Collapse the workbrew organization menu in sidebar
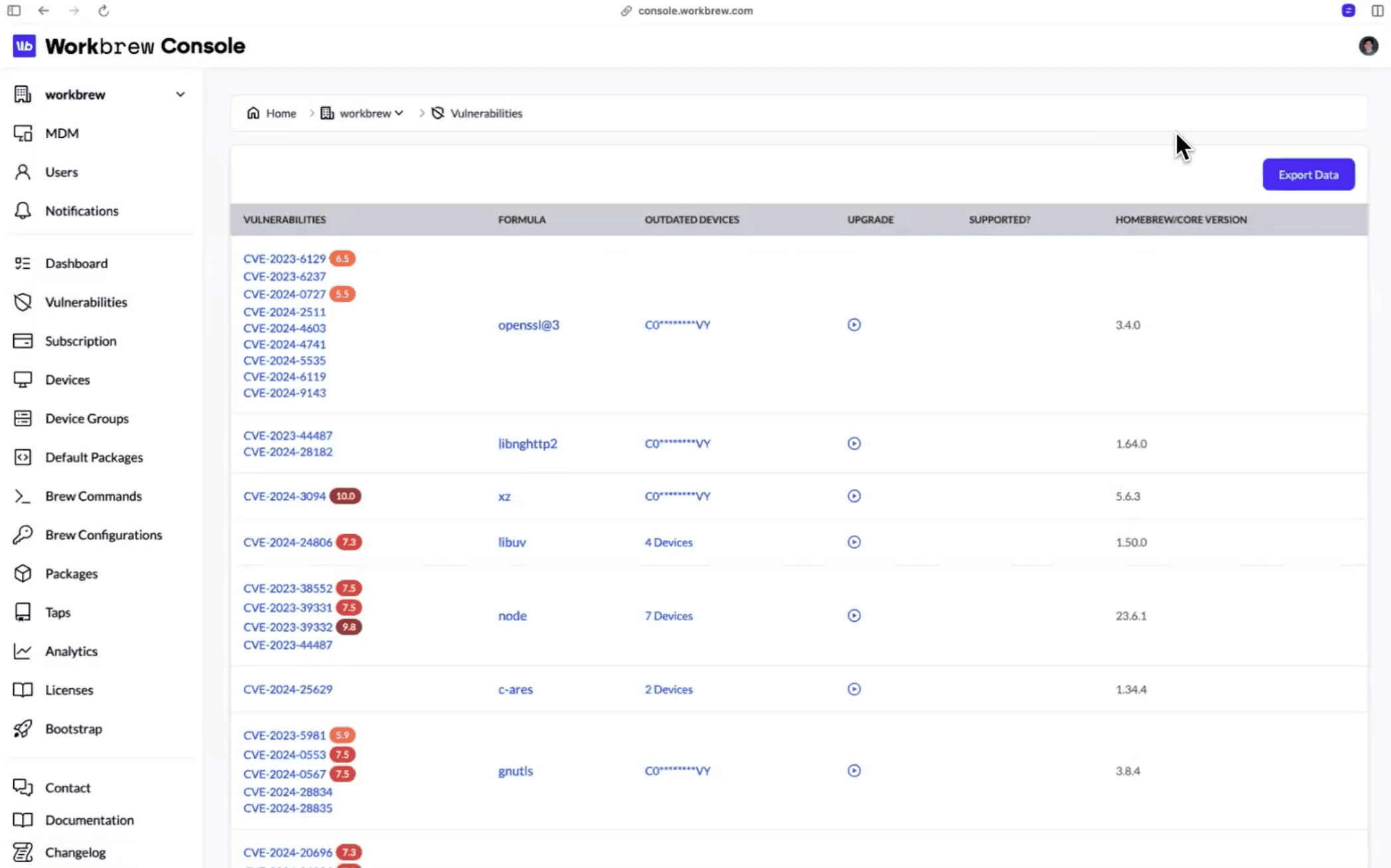 [x=180, y=94]
